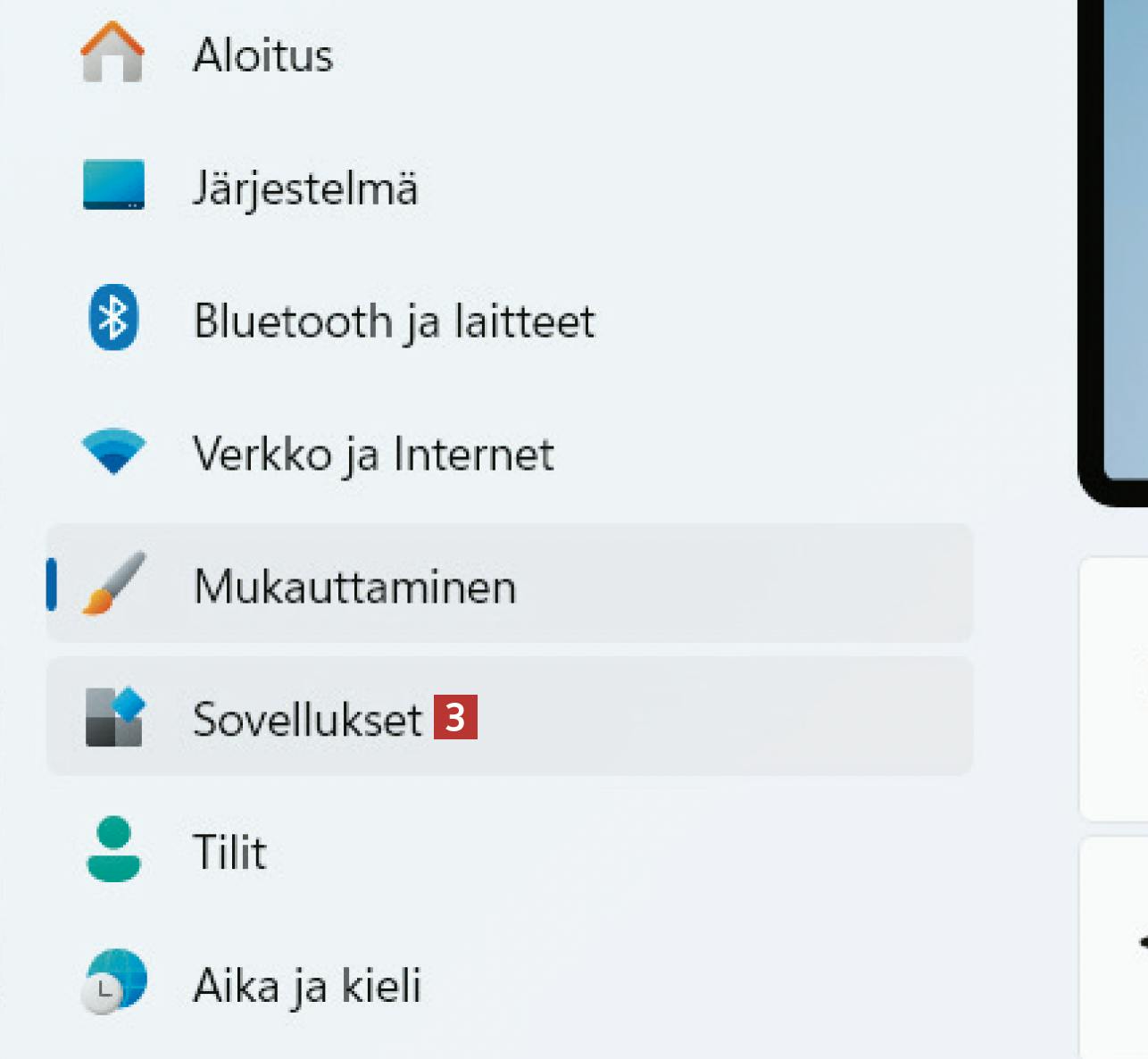Click the Aloitus house icon
The height and width of the screenshot is (1059, 1148).
tap(112, 53)
